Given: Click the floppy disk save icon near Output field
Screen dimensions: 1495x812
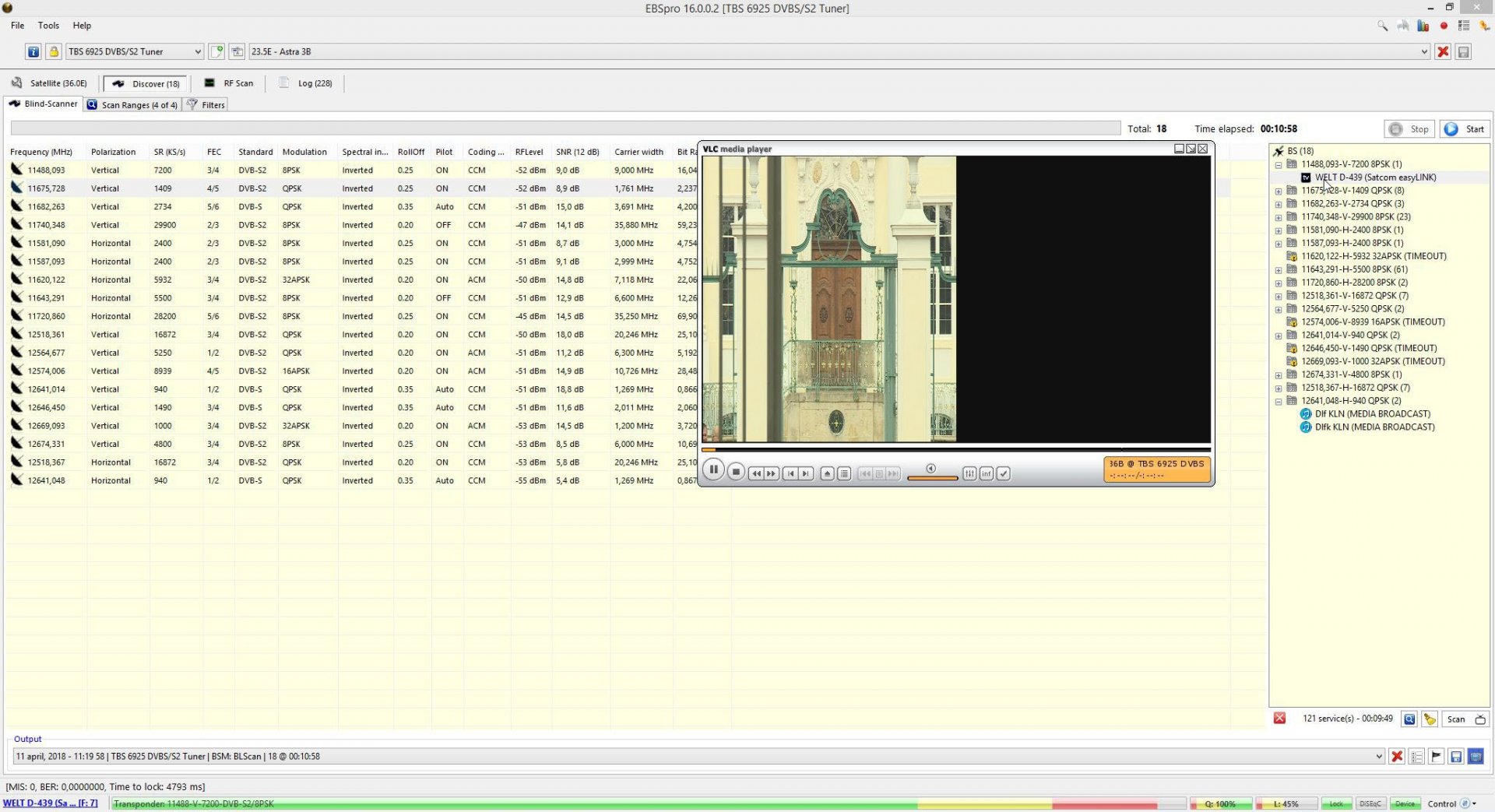Looking at the screenshot, I should pyautogui.click(x=1455, y=756).
